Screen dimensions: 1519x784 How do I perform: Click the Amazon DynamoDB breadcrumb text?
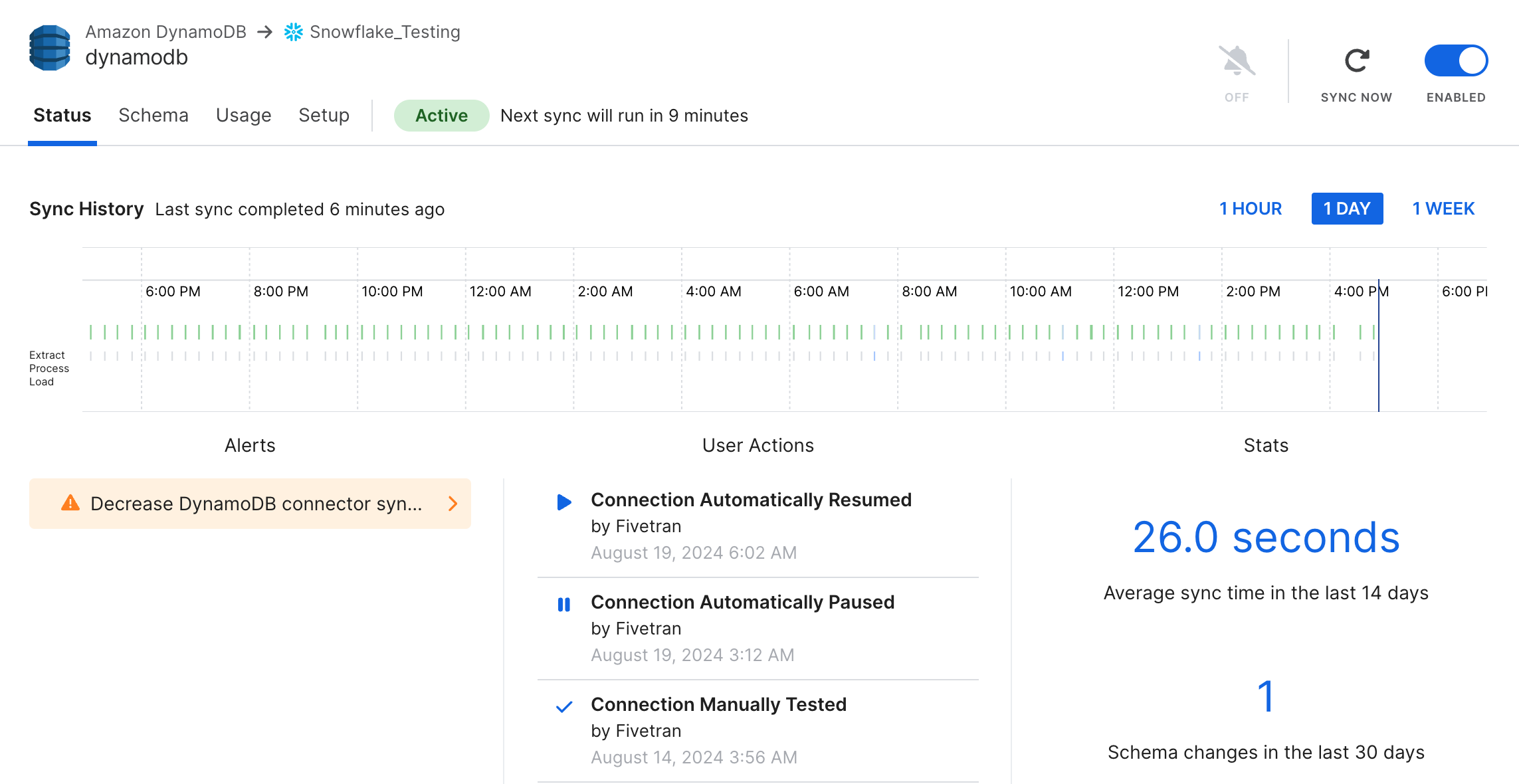coord(165,32)
